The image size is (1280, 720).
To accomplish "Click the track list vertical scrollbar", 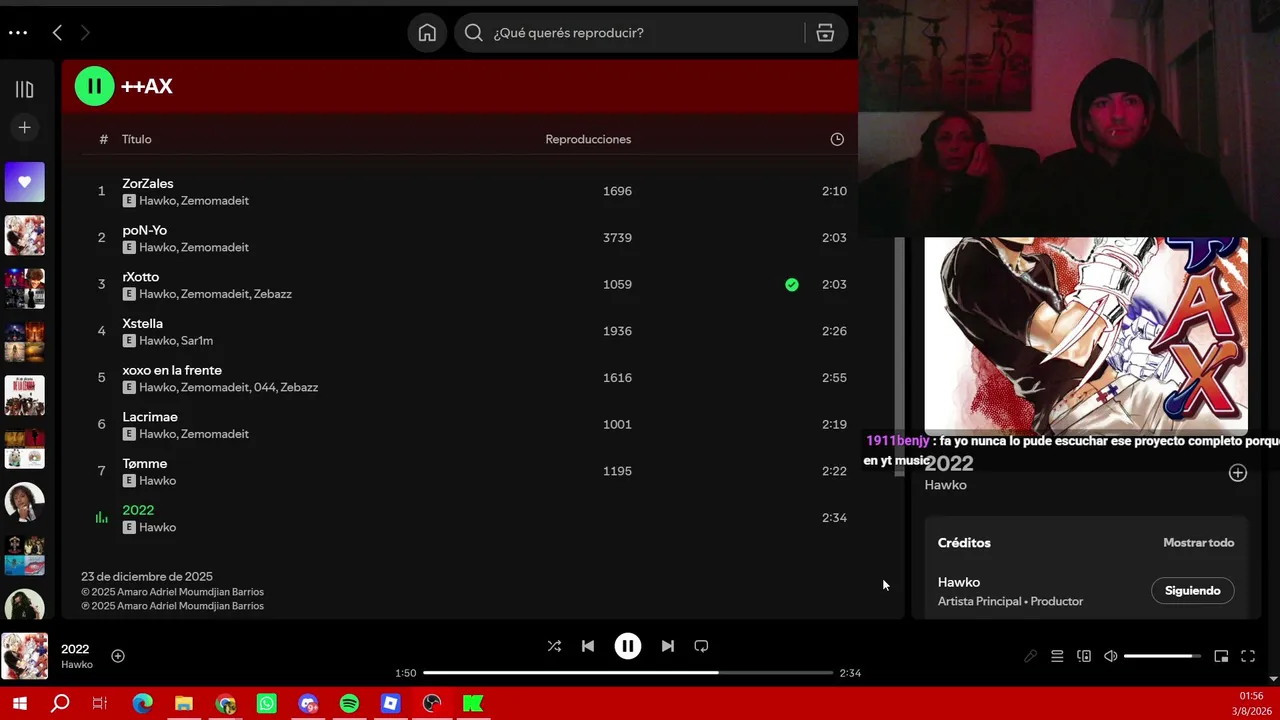I will coord(900,356).
